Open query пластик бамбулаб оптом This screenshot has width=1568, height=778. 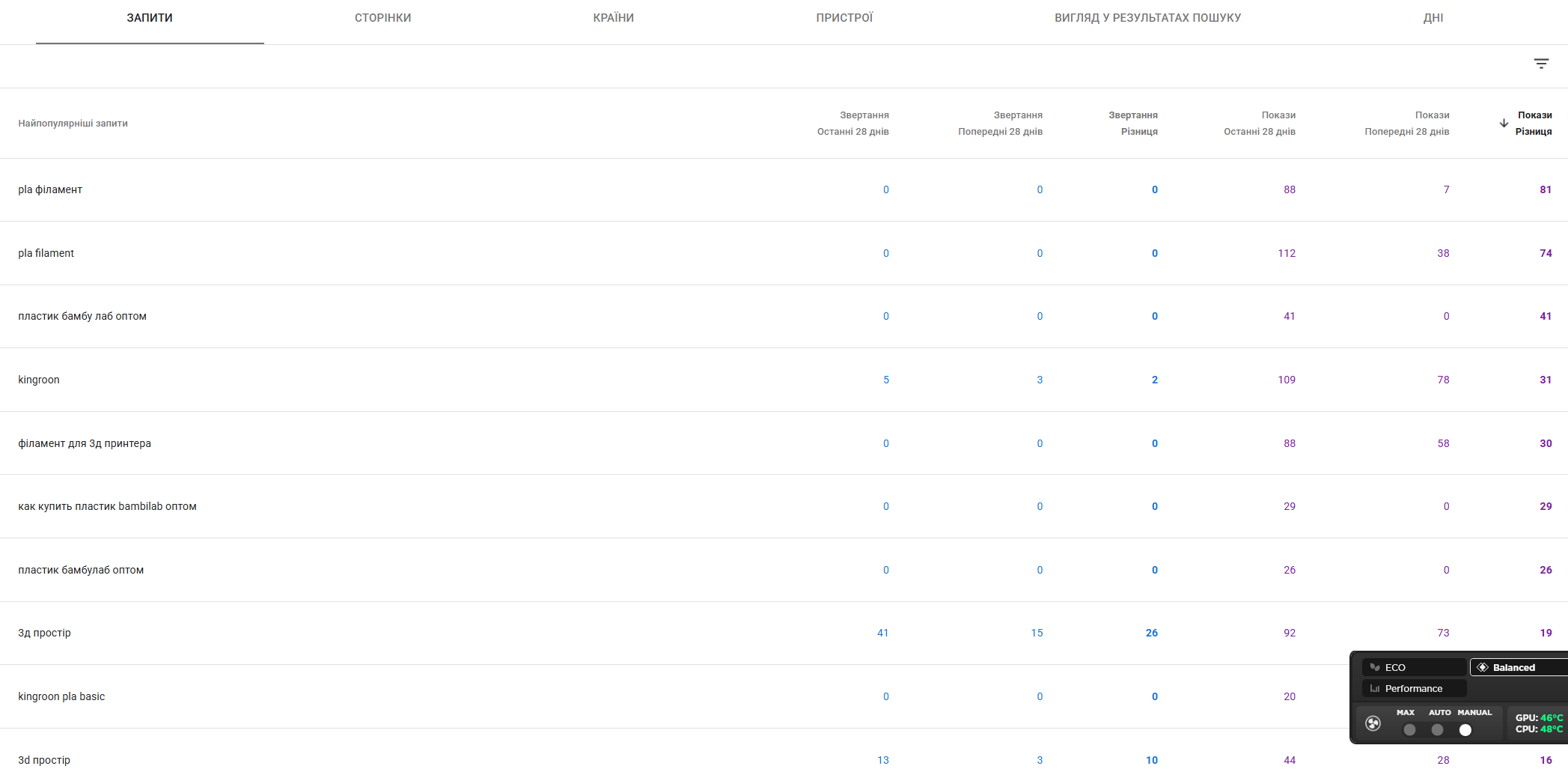click(784, 570)
